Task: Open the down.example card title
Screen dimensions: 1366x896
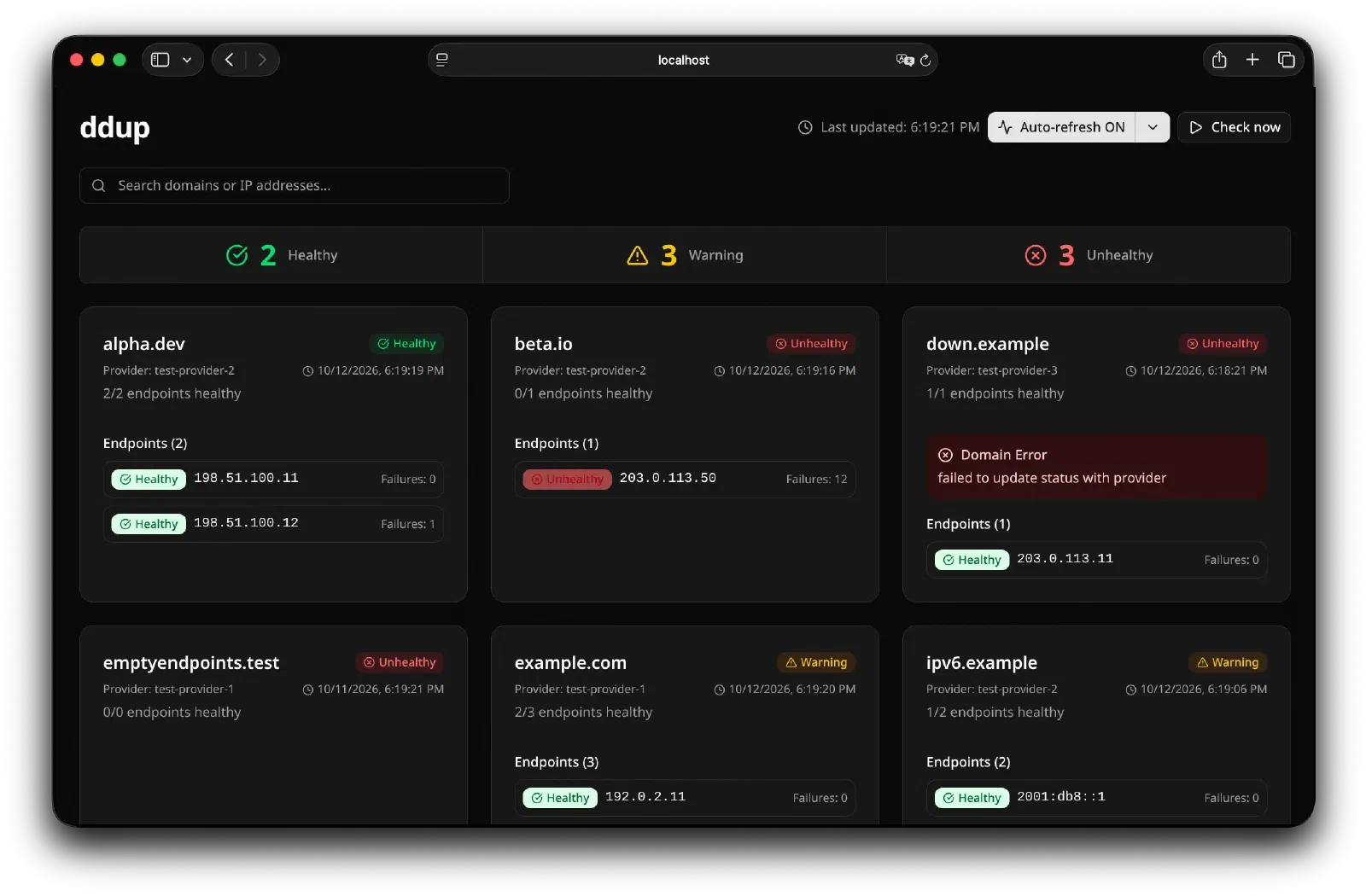Action: pos(987,344)
